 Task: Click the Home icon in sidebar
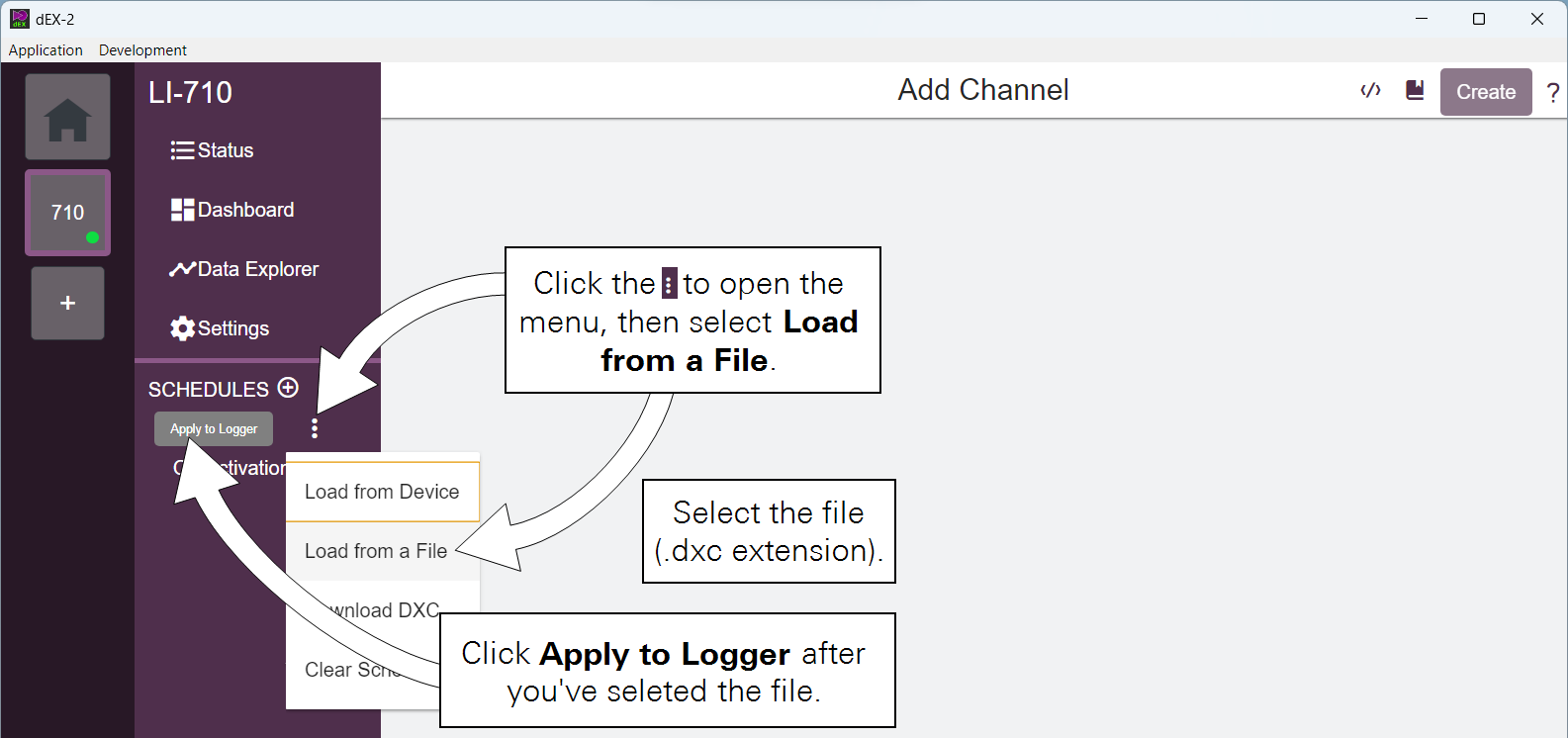(67, 118)
